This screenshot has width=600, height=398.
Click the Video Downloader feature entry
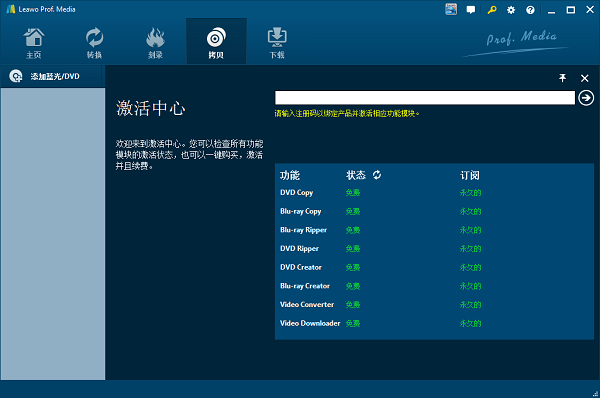point(310,323)
